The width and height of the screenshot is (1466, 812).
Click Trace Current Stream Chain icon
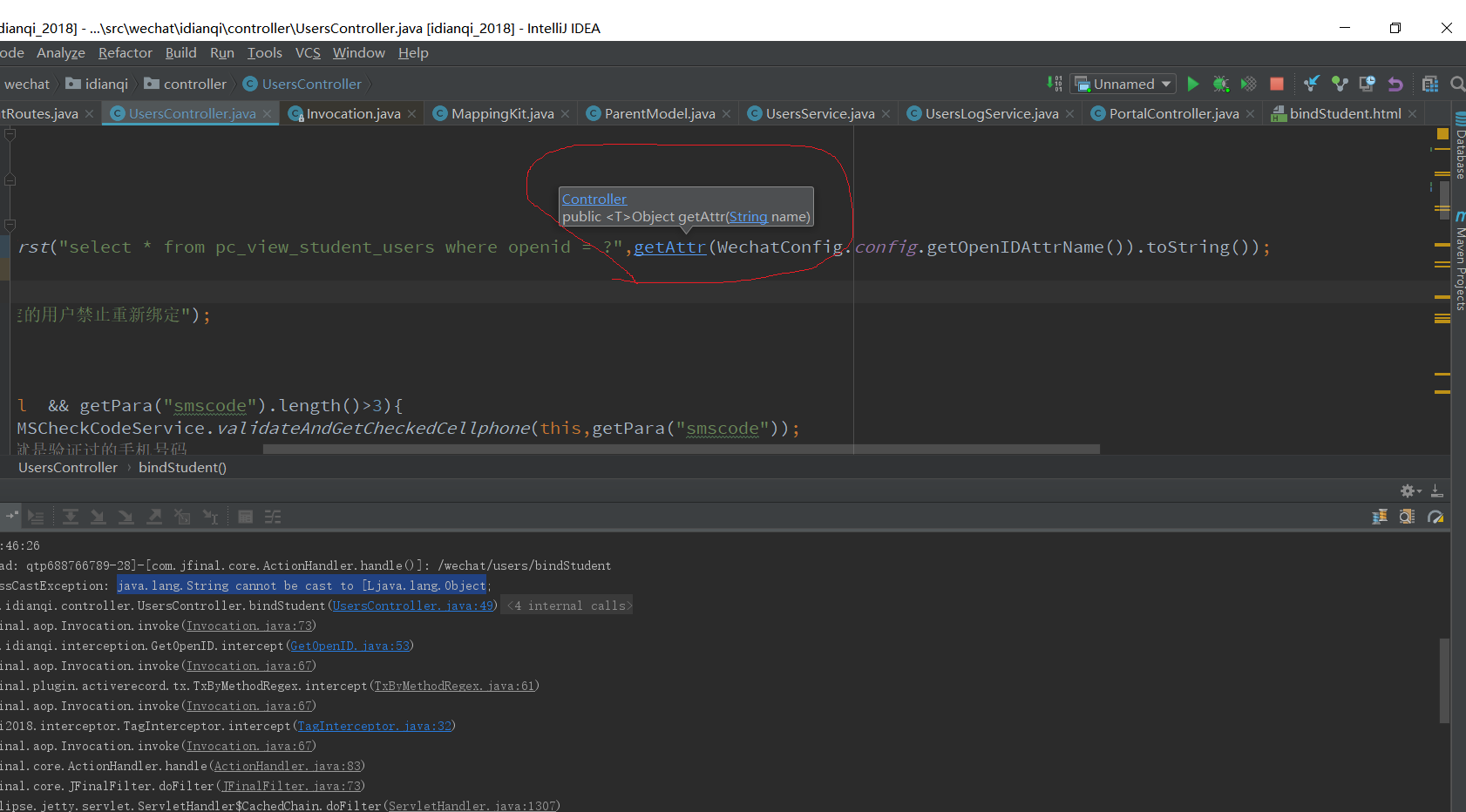273,517
